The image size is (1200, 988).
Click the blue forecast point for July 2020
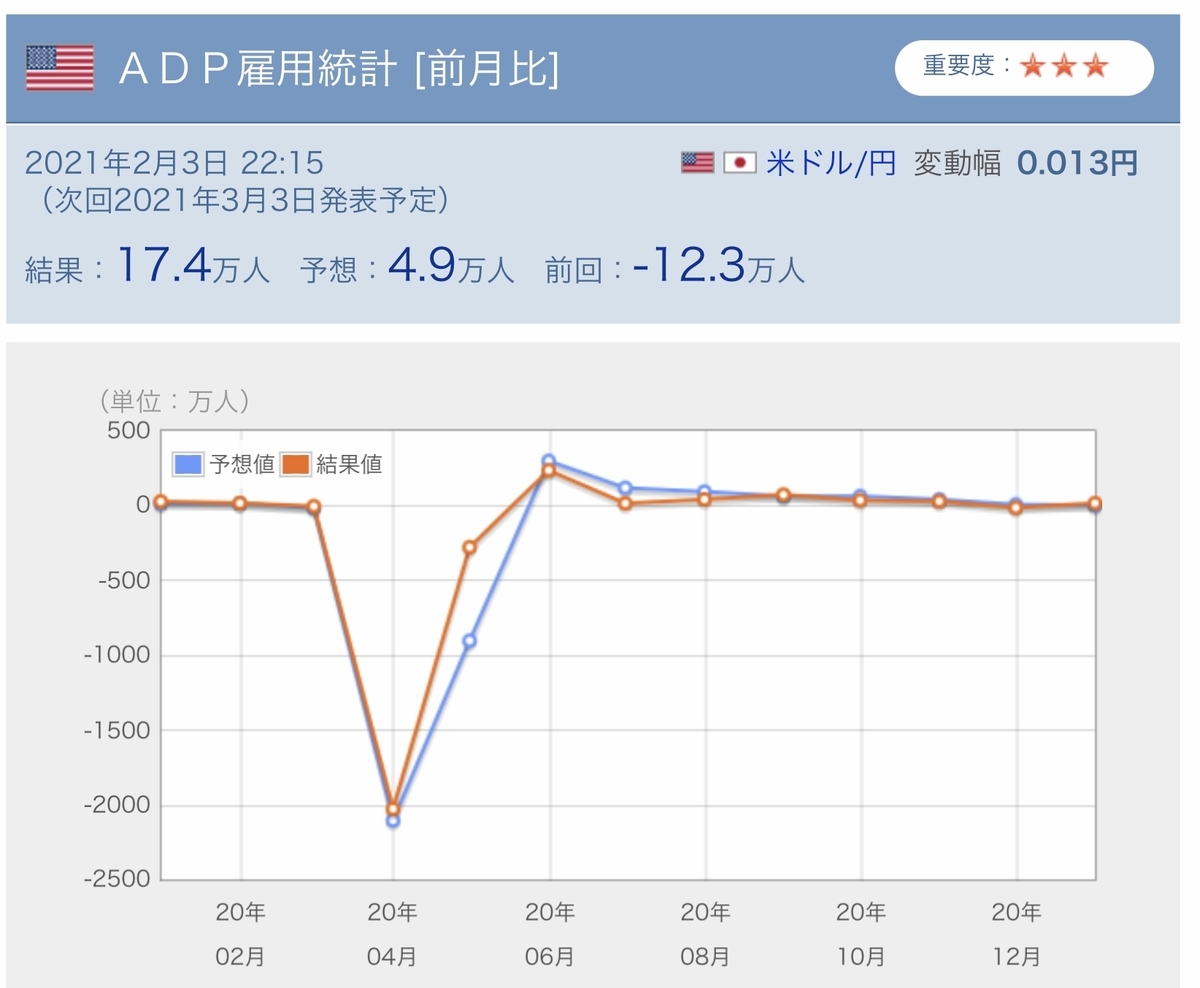coord(625,488)
